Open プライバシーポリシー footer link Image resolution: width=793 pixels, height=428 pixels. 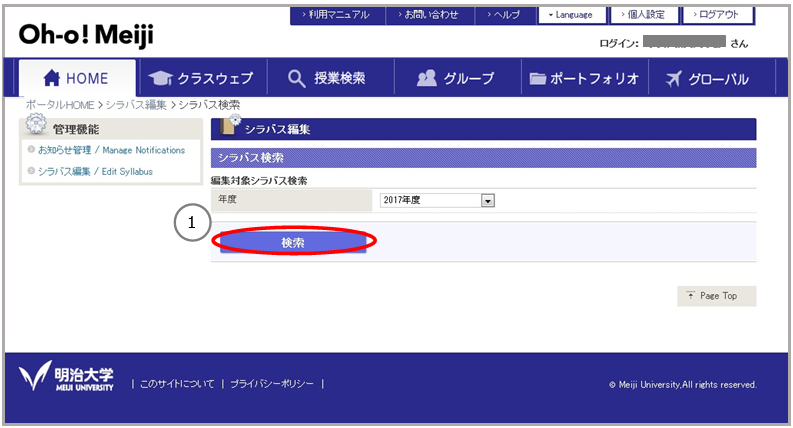[x=272, y=384]
